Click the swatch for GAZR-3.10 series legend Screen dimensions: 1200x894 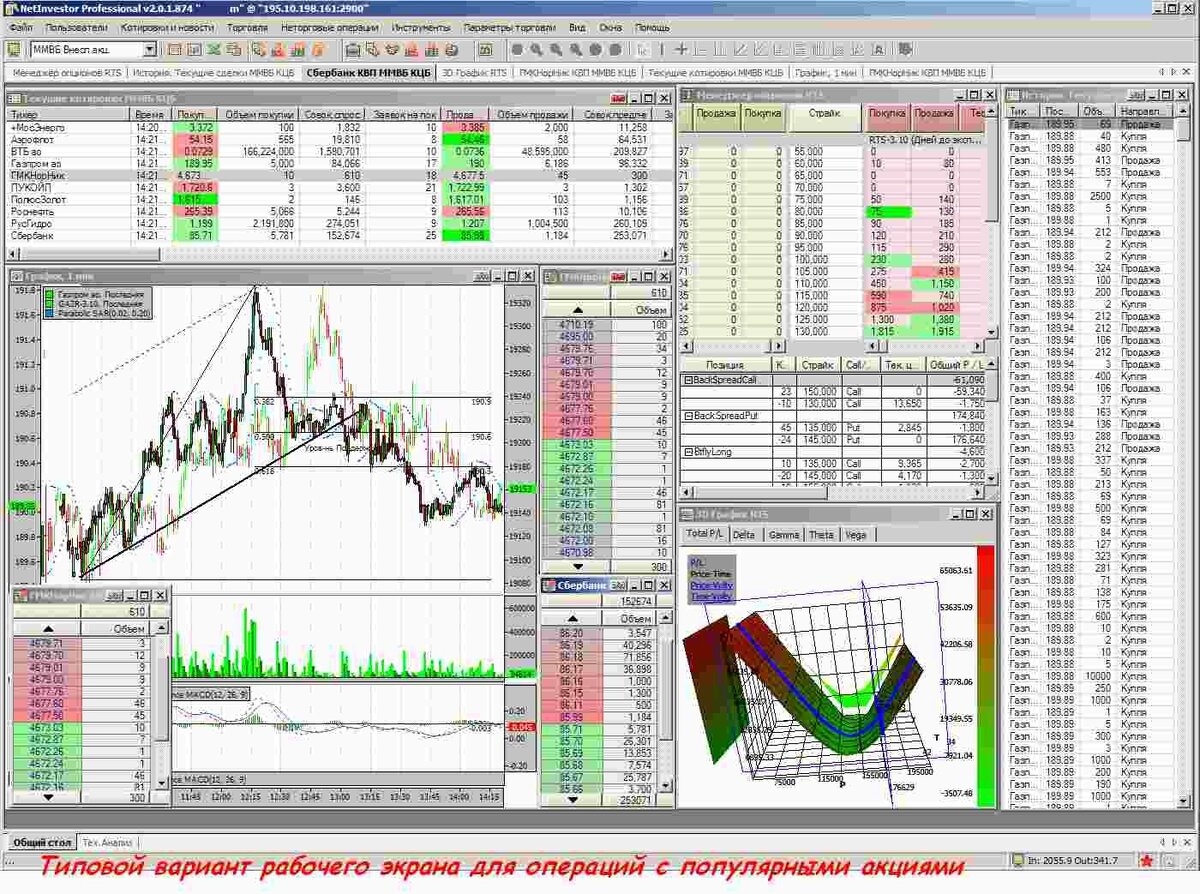click(51, 303)
